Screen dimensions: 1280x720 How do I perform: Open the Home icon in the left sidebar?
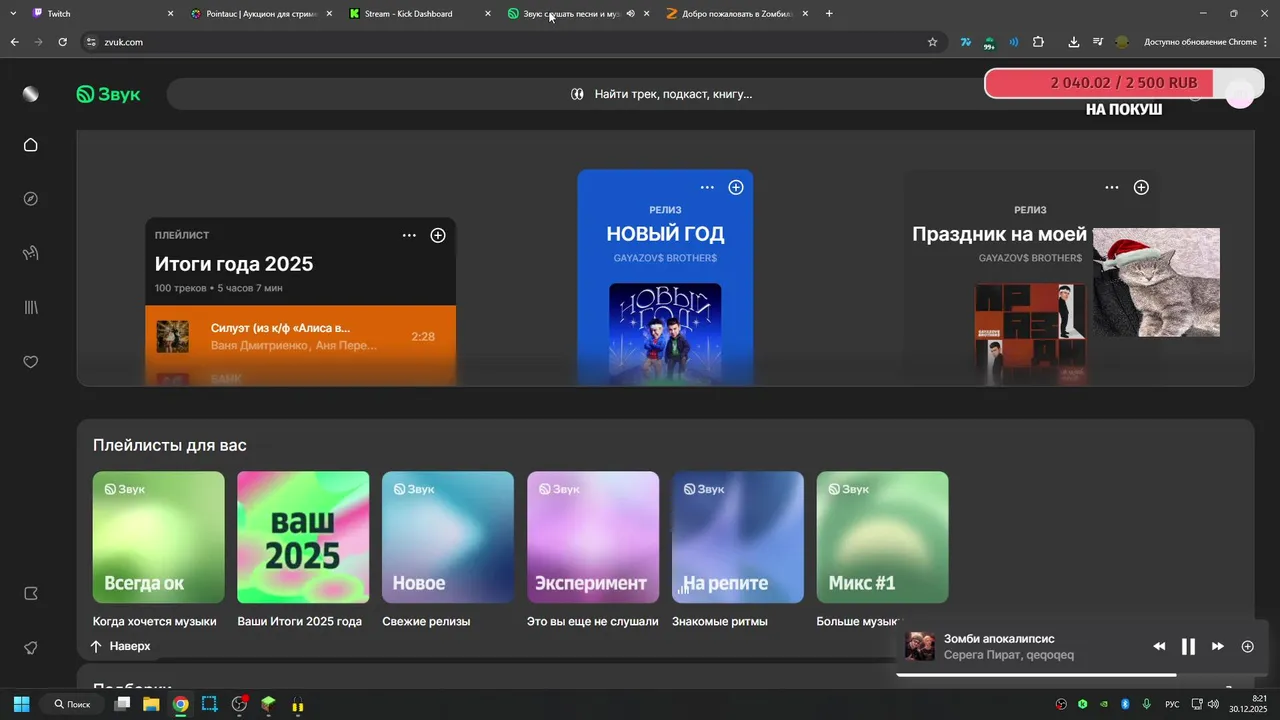click(x=31, y=145)
